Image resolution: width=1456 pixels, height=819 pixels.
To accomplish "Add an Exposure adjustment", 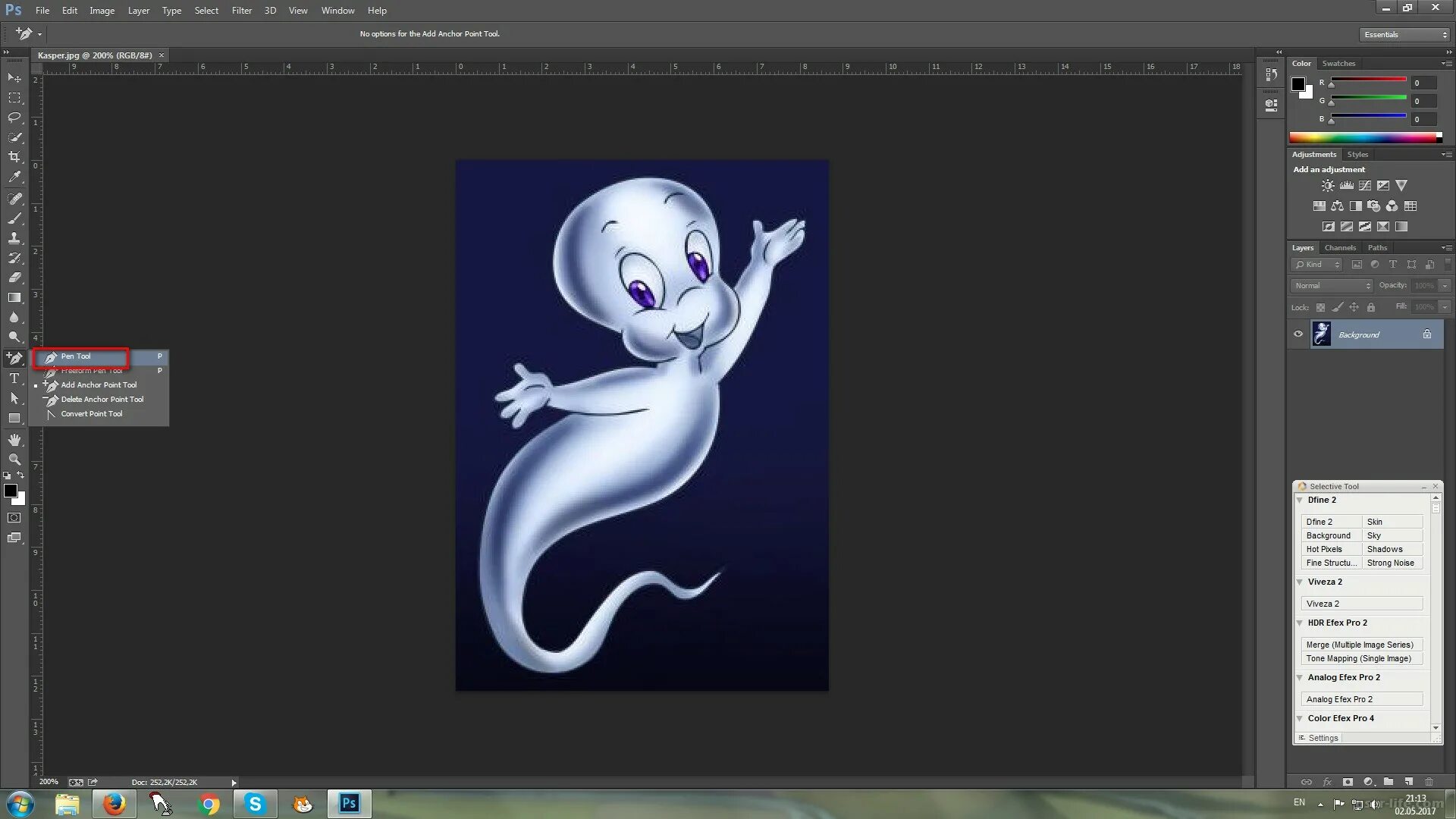I will click(1383, 186).
